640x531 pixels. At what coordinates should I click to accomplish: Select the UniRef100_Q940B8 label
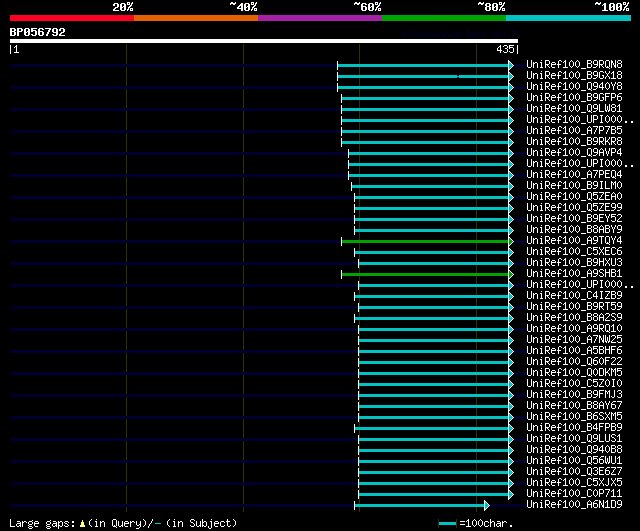(x=574, y=450)
